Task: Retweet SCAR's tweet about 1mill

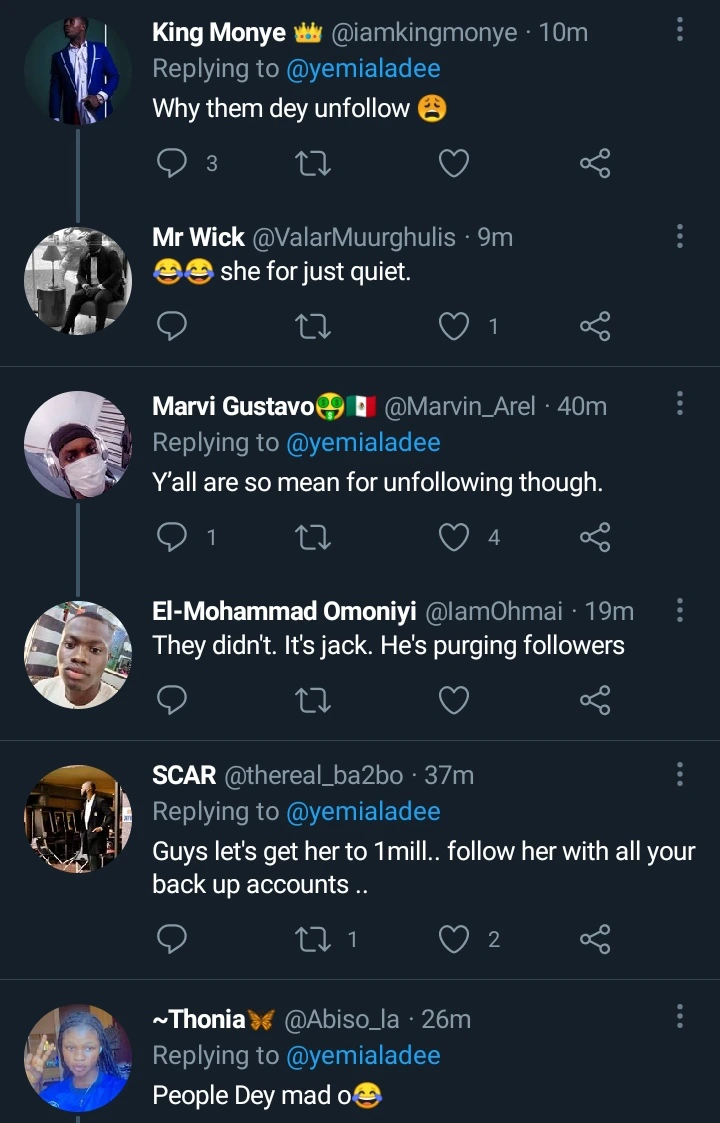Action: click(x=314, y=939)
